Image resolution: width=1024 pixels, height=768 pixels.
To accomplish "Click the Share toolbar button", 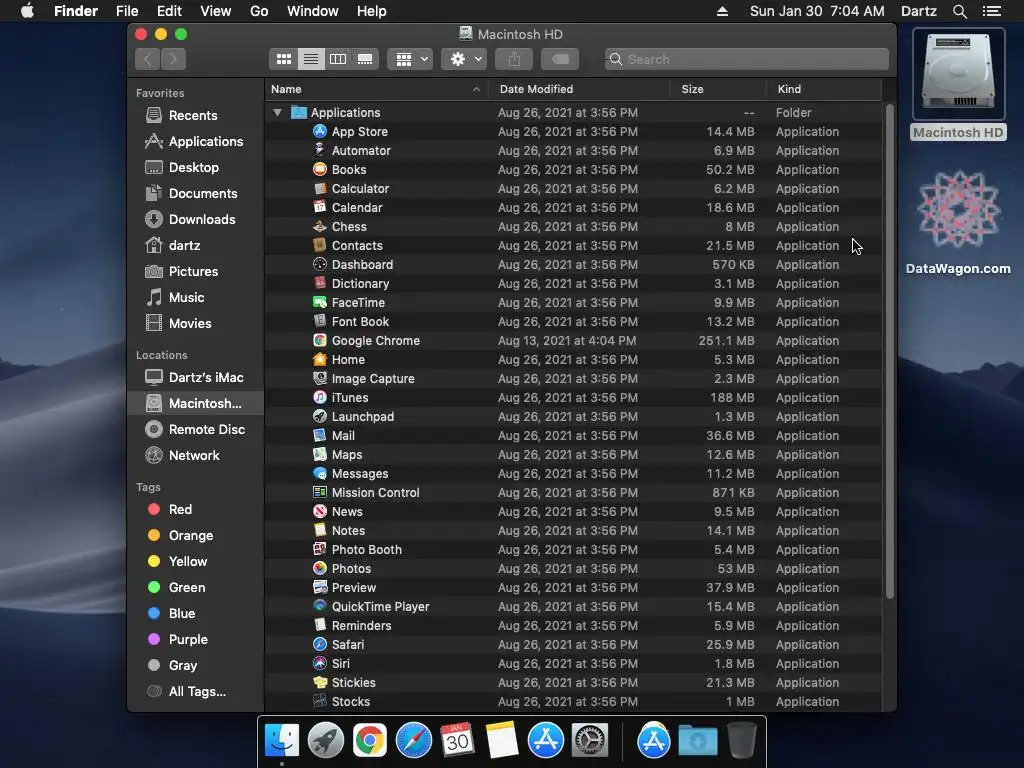I will tap(515, 59).
